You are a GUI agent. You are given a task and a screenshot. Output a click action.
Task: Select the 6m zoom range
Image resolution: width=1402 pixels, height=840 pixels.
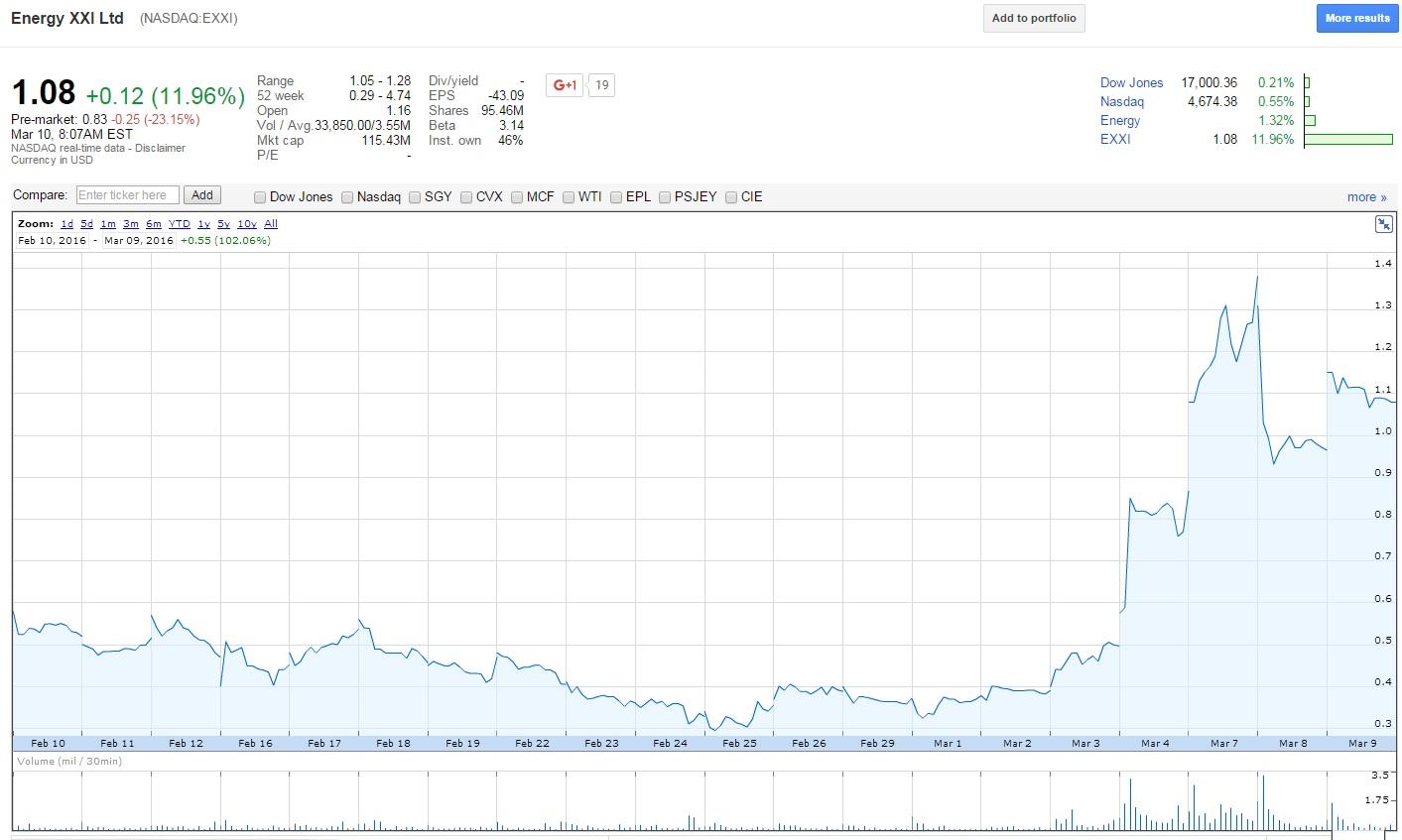(x=154, y=224)
